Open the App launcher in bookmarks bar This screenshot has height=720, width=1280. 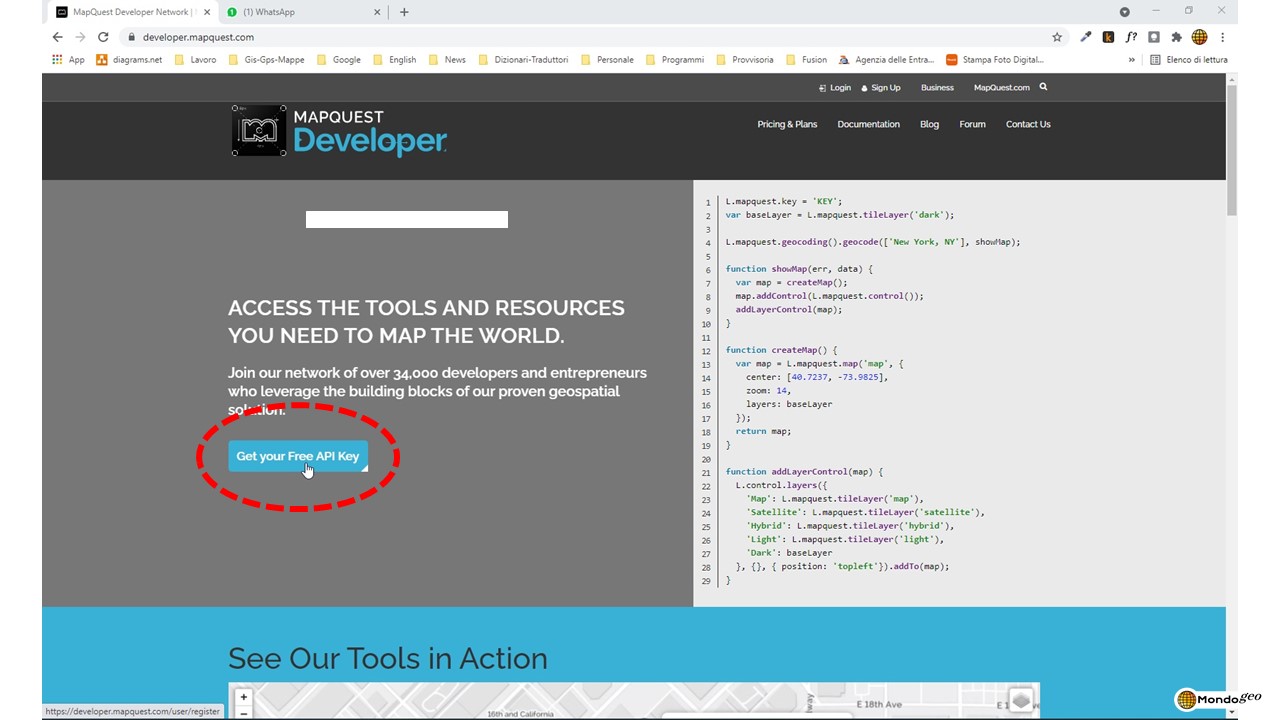point(68,60)
